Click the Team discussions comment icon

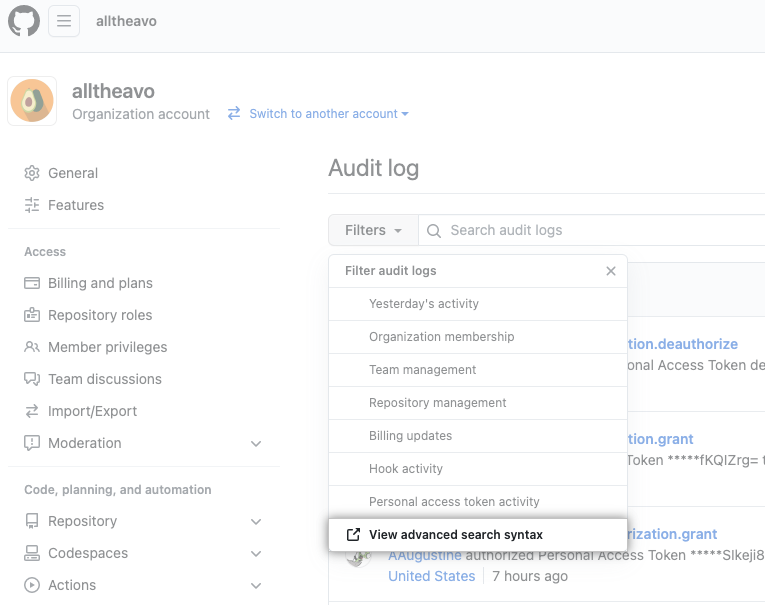point(32,379)
